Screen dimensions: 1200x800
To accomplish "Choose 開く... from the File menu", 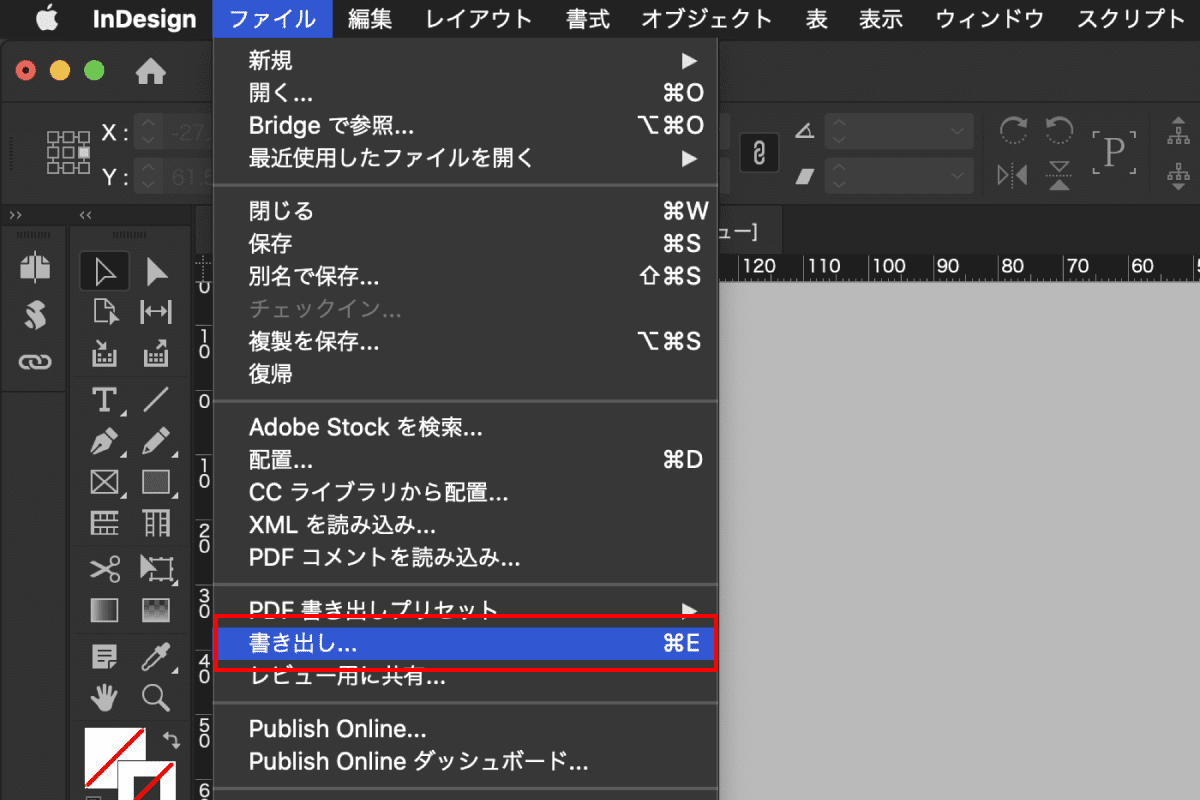I will point(466,93).
